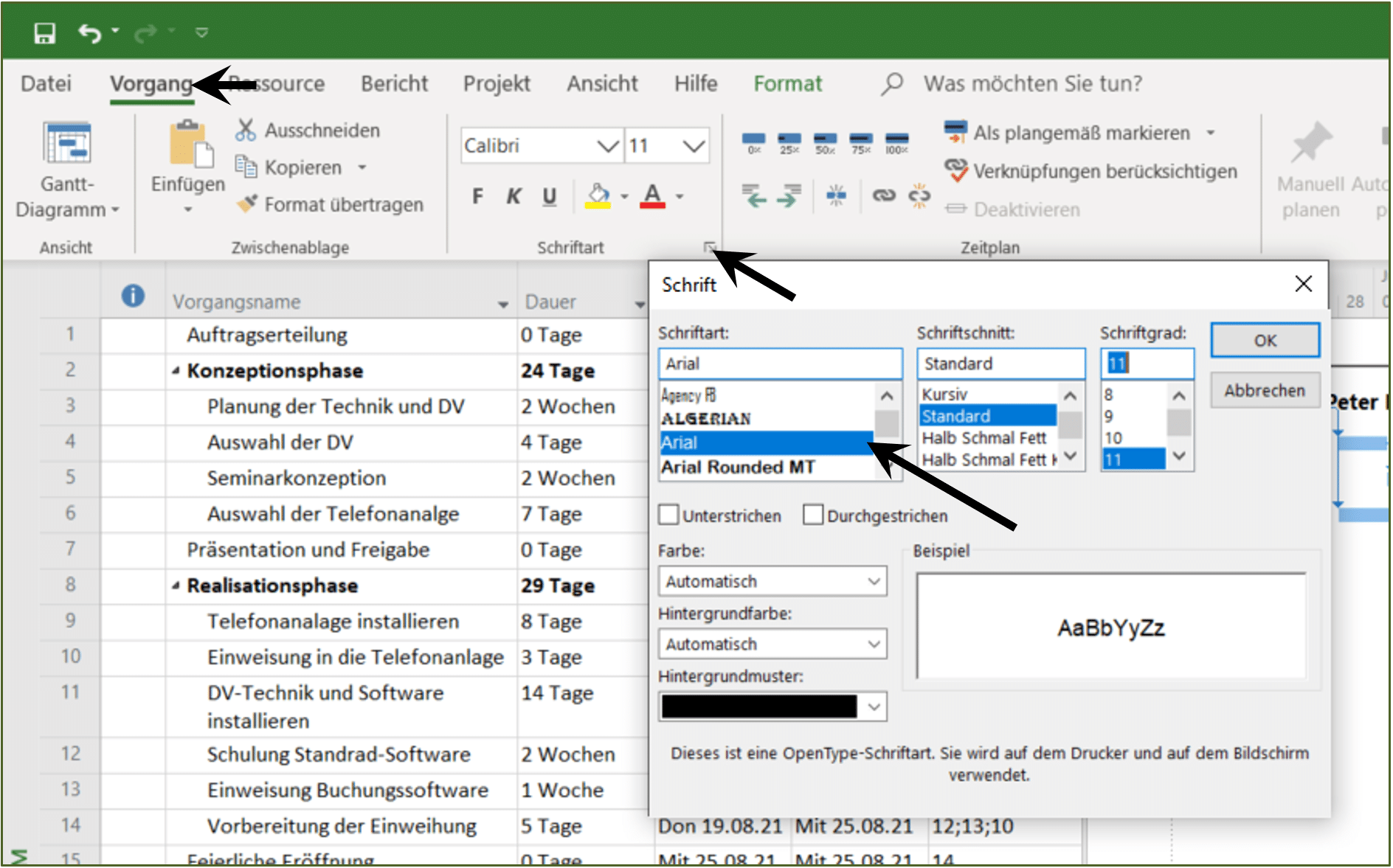Open the Hilfe tab
Viewport: 1393px width, 868px height.
696,83
